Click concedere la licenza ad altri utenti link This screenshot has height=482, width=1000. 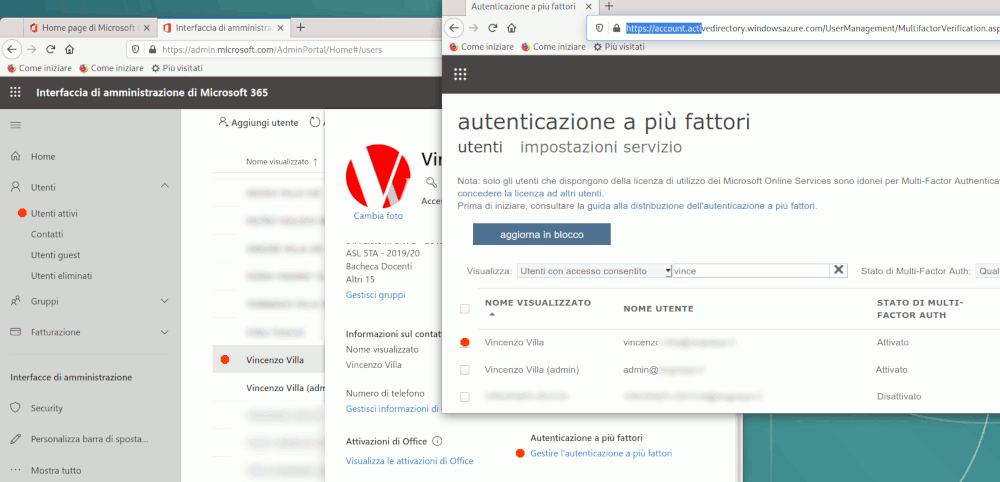530,193
